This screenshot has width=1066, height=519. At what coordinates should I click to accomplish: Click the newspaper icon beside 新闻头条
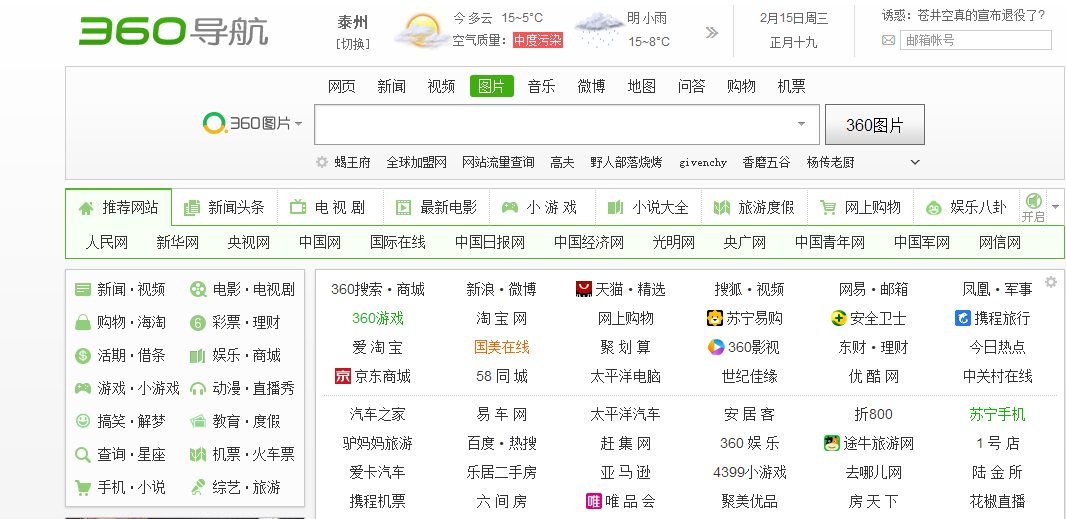(192, 207)
